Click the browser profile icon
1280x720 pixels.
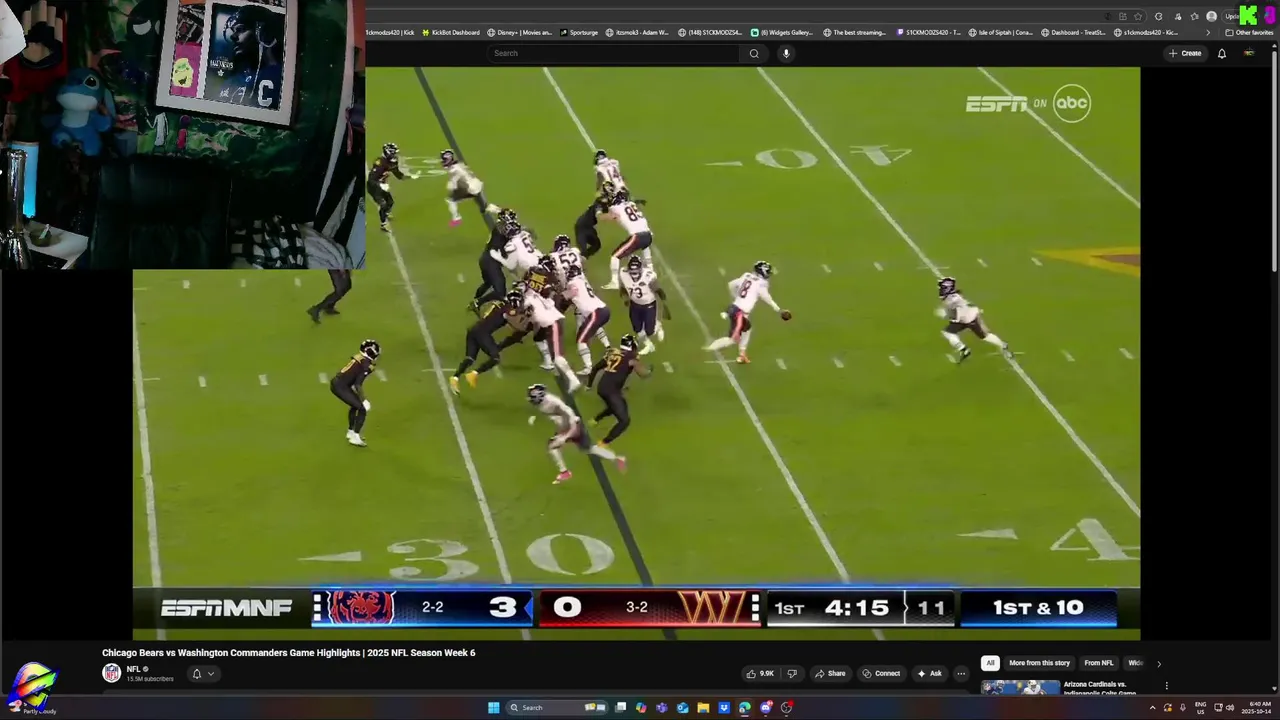(x=1211, y=16)
